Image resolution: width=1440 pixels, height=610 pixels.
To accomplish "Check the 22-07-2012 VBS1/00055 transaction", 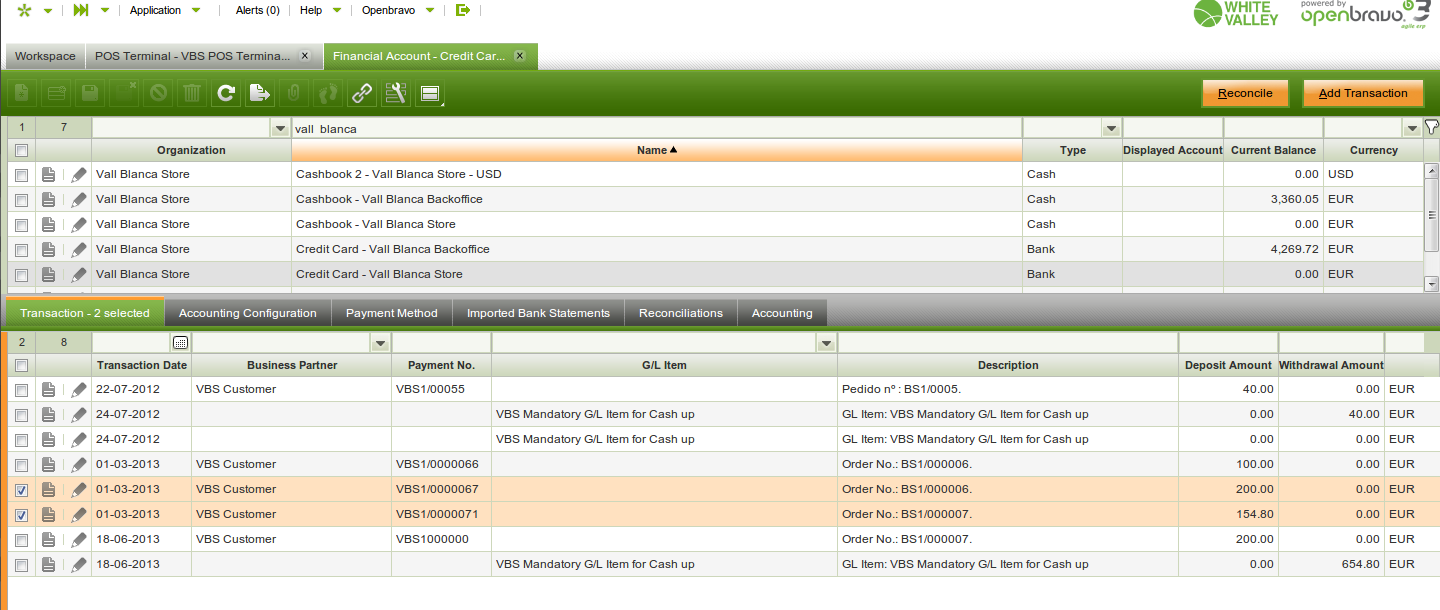I will (21, 389).
